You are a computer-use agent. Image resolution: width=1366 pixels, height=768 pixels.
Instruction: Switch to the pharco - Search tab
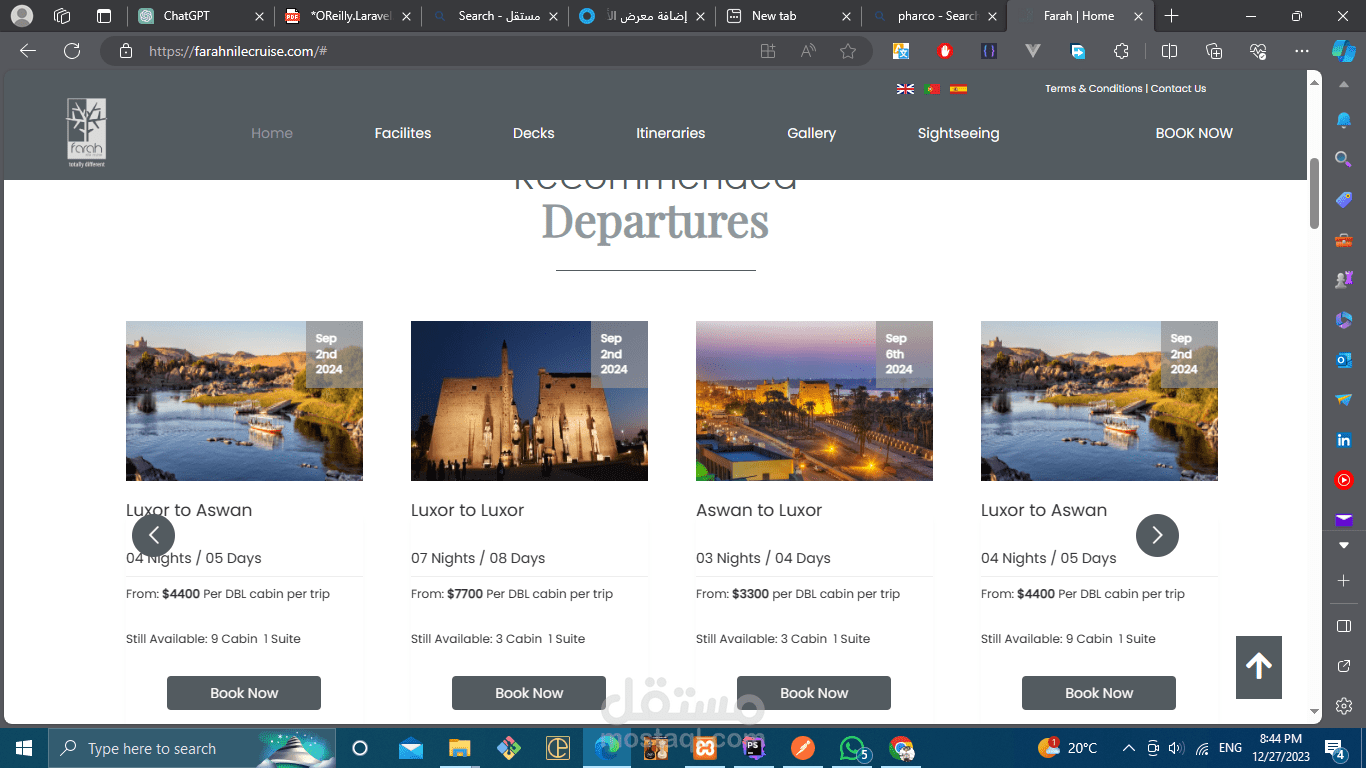pos(935,16)
